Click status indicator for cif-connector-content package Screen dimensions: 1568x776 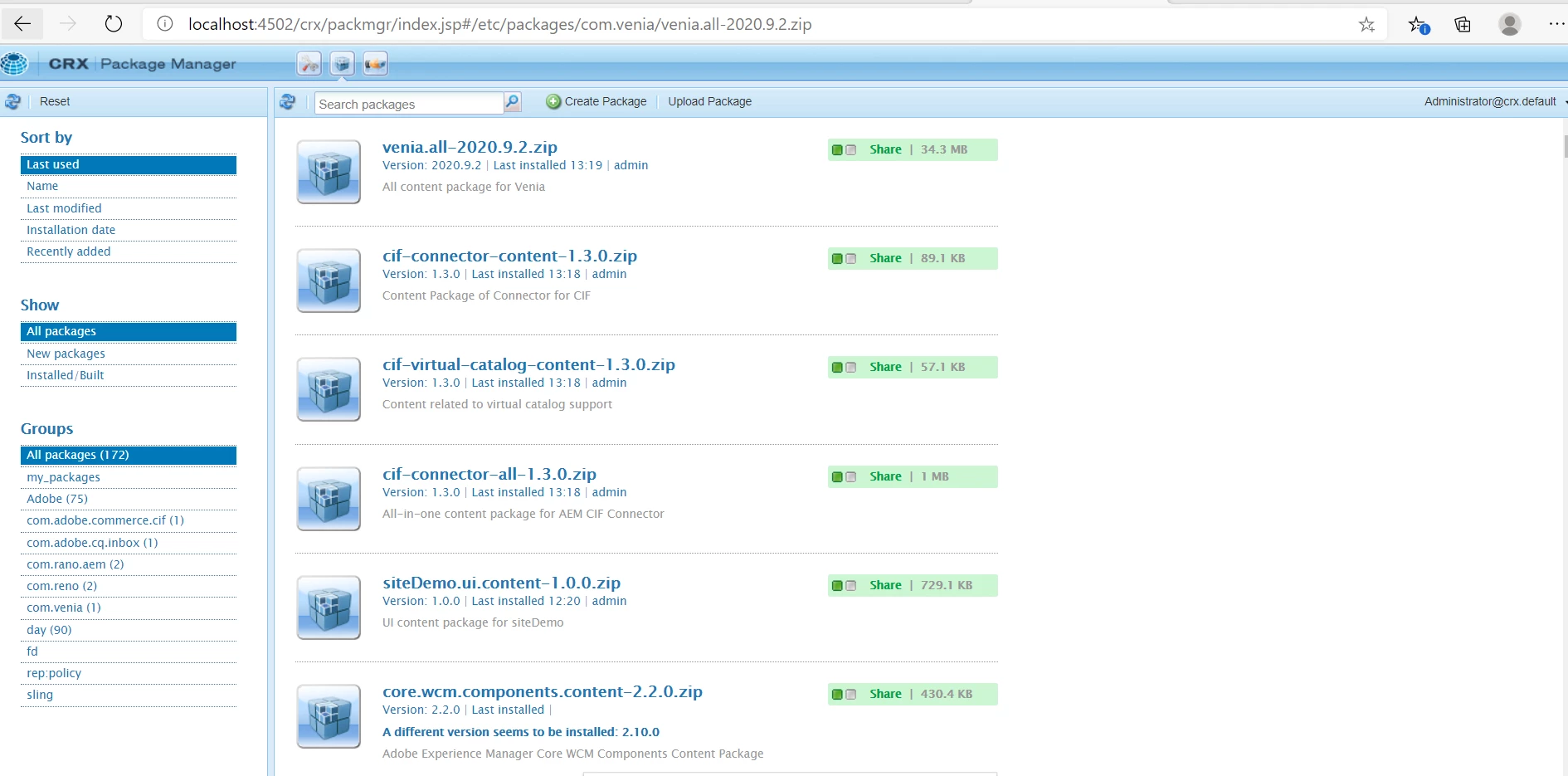pos(844,259)
